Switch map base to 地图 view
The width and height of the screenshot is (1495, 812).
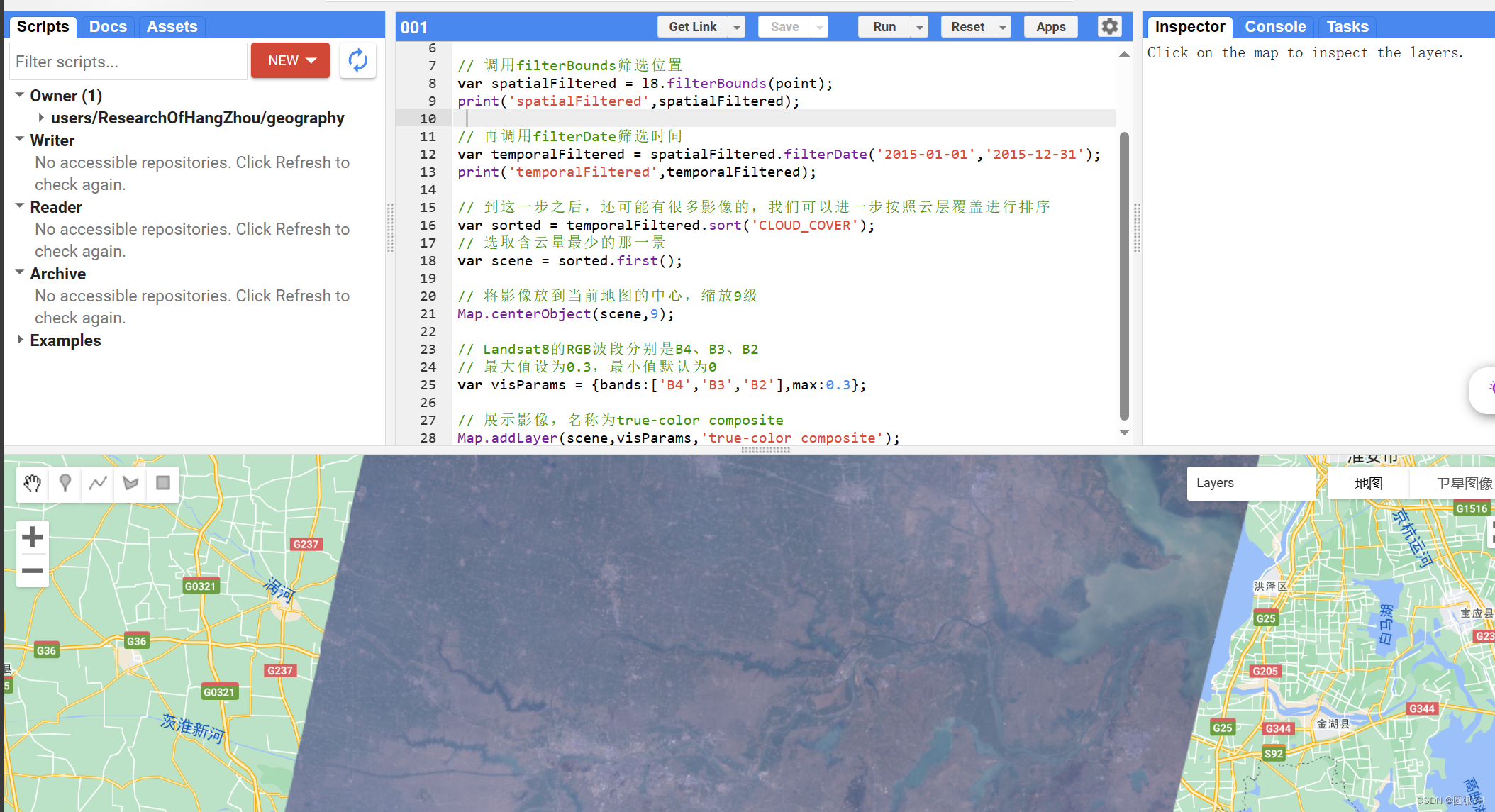tap(1368, 483)
